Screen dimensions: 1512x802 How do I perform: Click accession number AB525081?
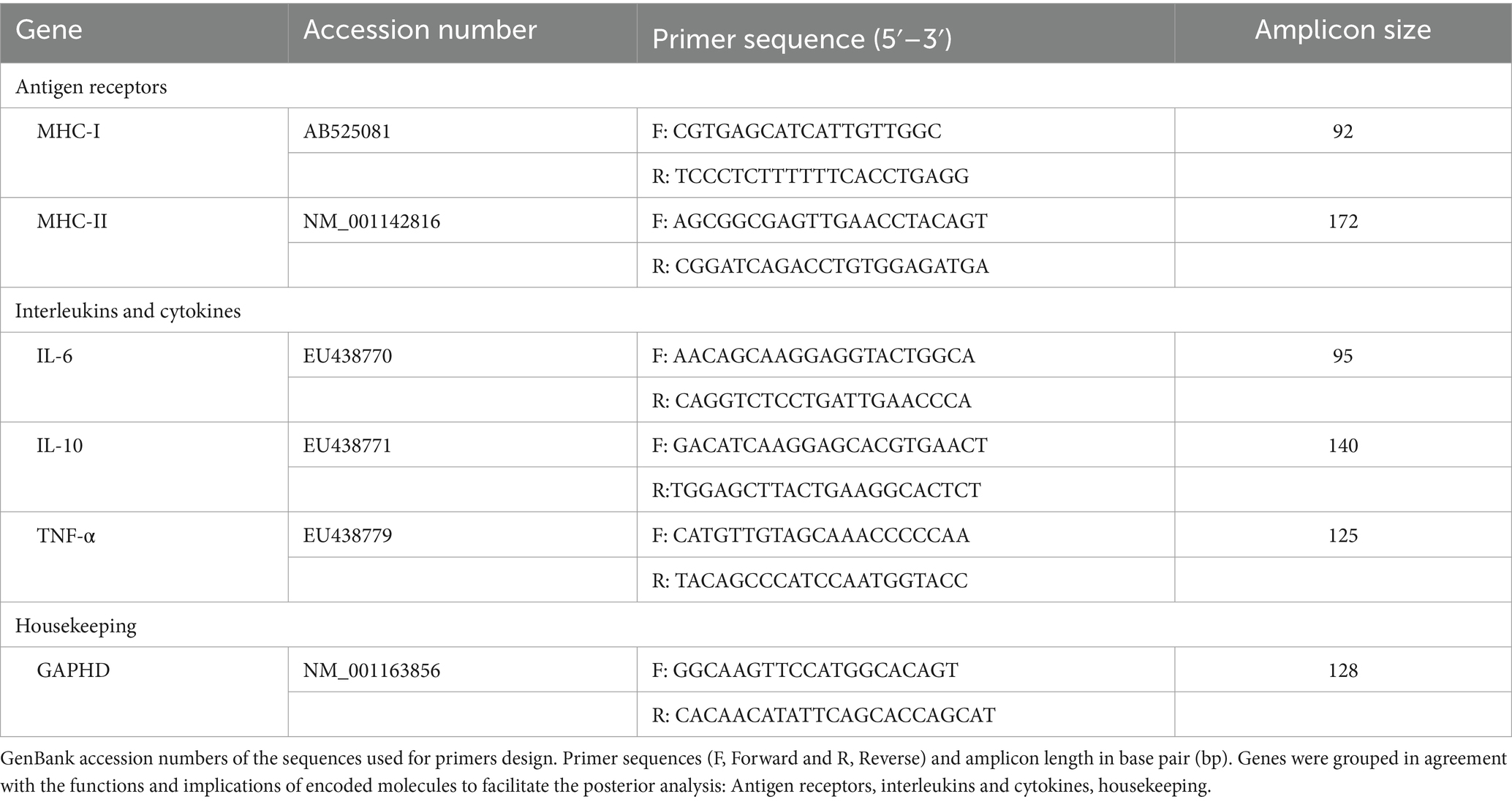347,132
